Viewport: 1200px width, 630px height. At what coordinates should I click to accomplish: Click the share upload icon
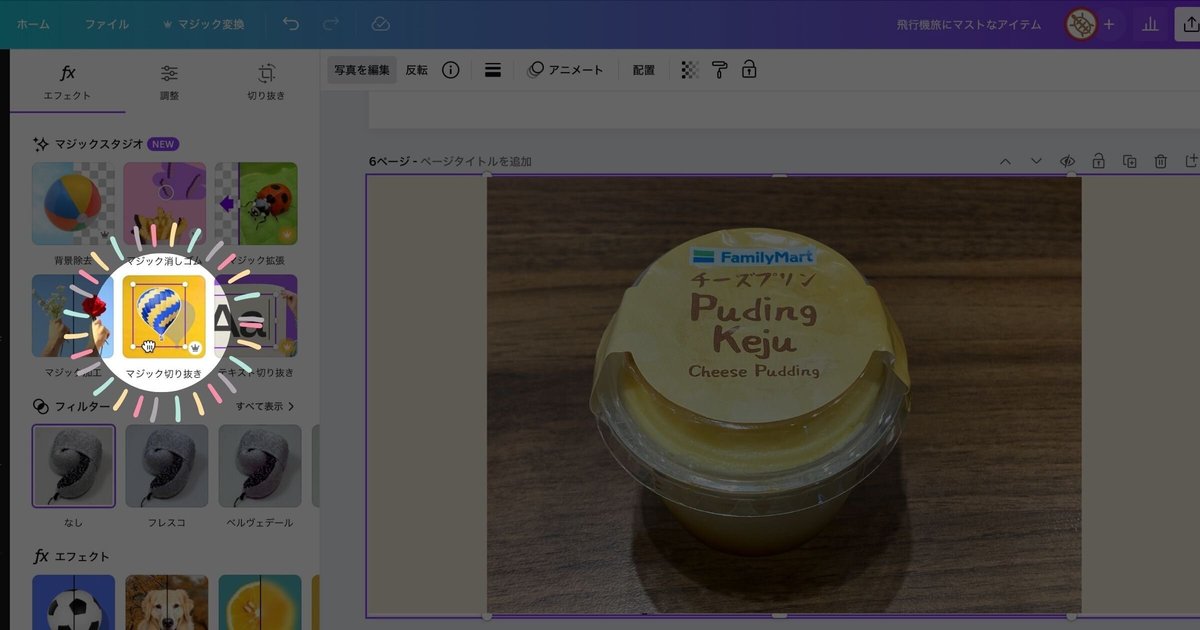click(x=1190, y=24)
